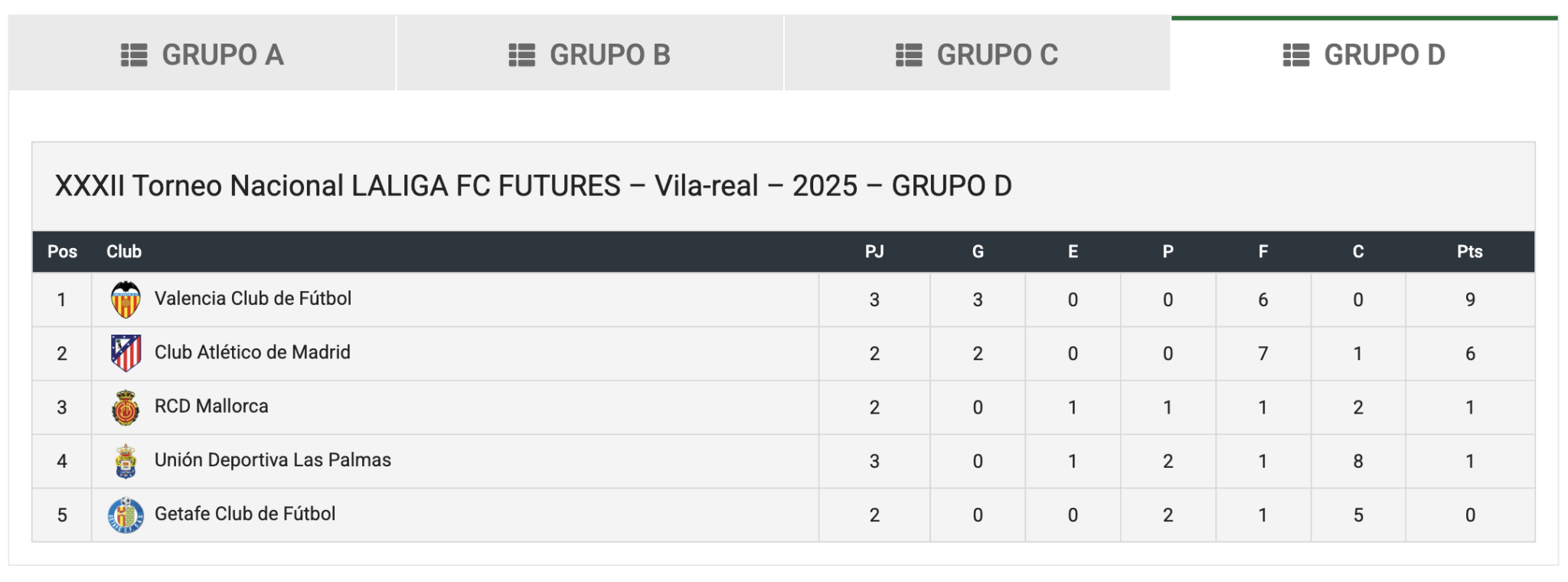Open the Getafe Club de Fútbol name
The image size is (1568, 582).
pyautogui.click(x=245, y=514)
